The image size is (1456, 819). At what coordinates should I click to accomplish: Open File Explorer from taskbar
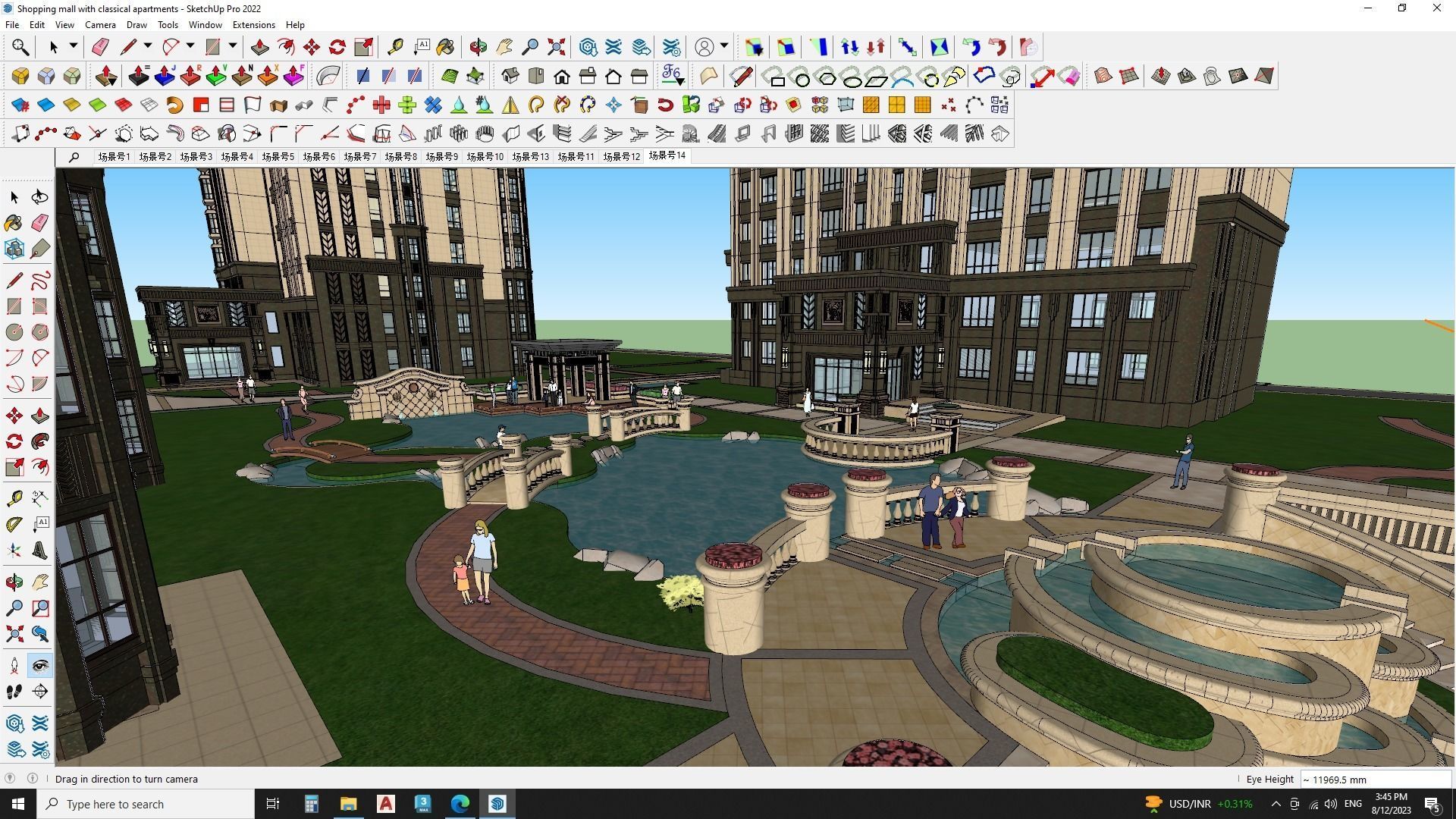(x=348, y=804)
